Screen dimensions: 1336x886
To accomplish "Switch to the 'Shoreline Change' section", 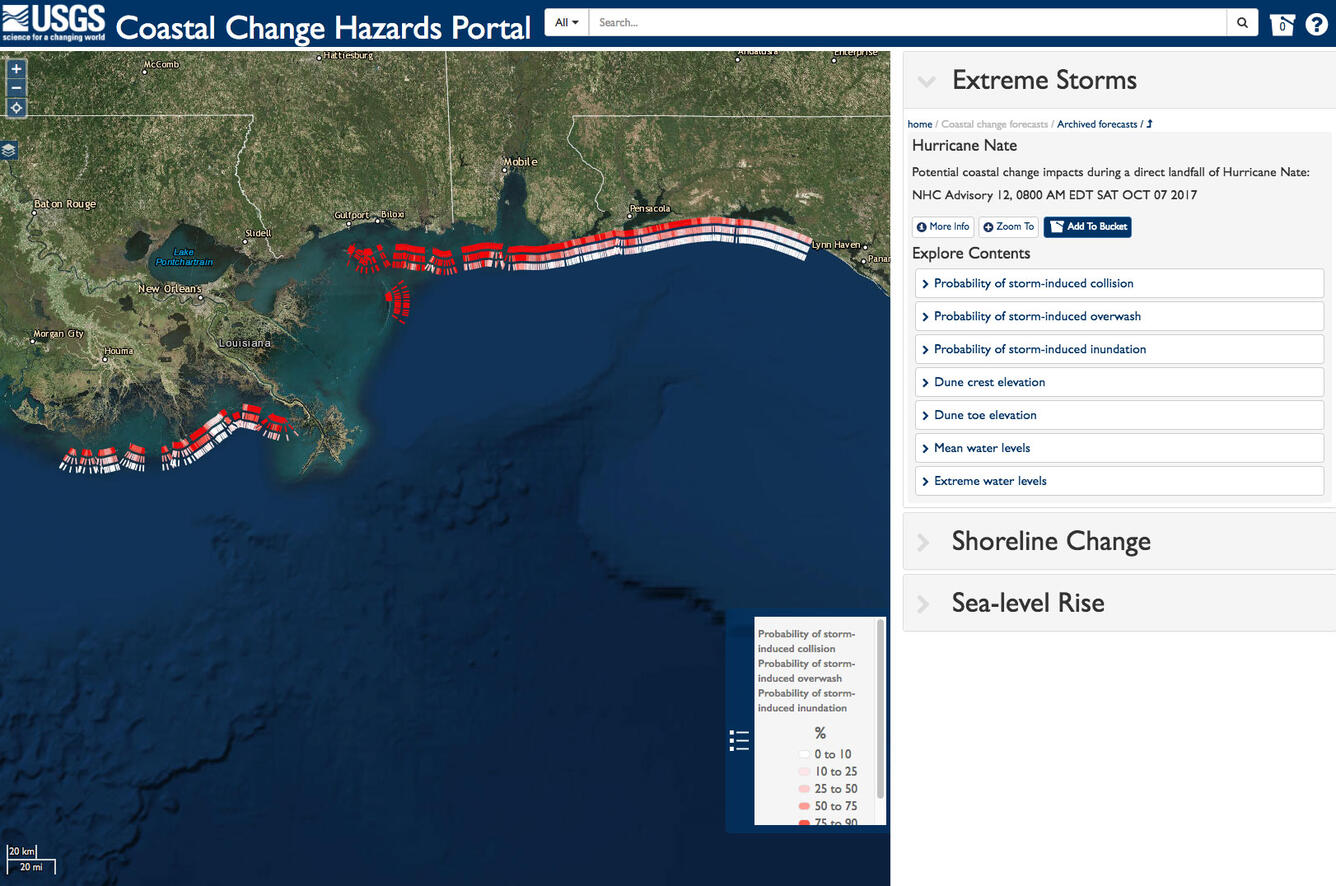I will [1051, 541].
